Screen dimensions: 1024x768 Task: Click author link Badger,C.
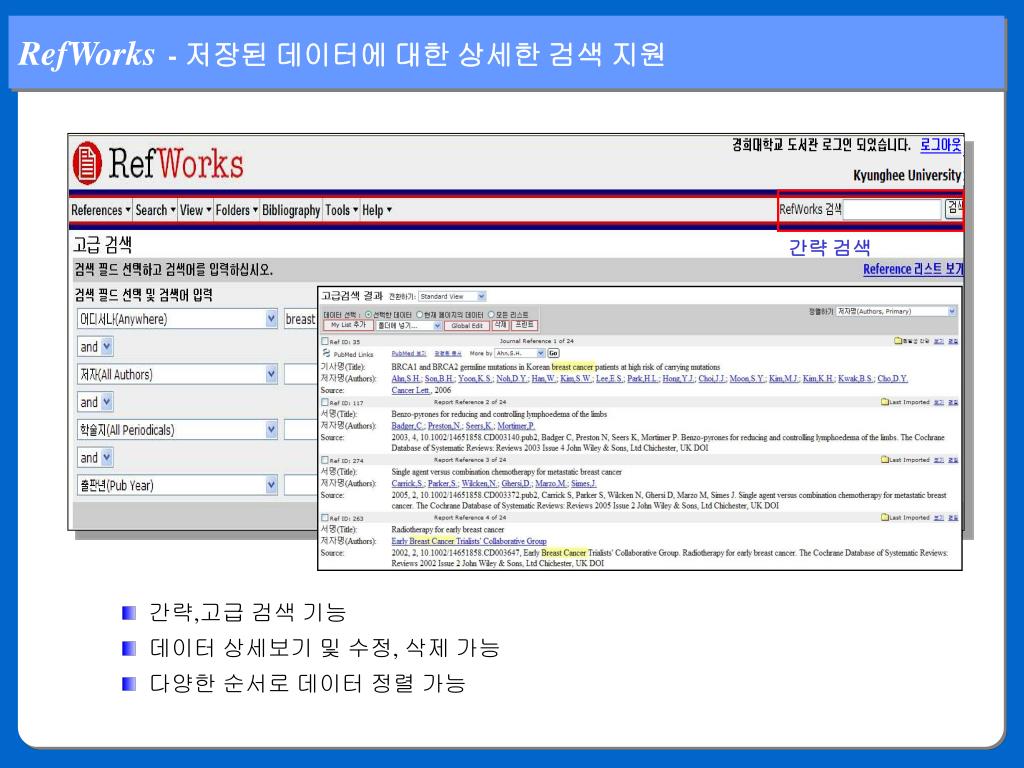408,426
